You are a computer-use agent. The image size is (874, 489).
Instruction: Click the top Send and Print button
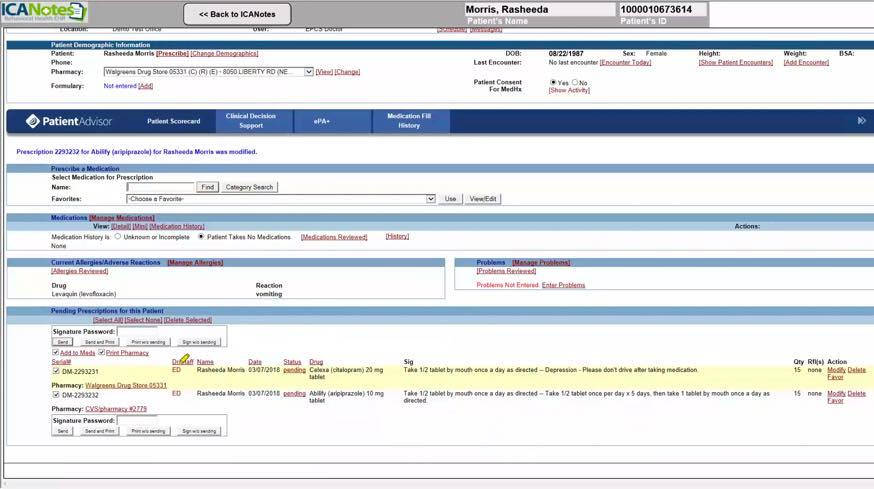(101, 342)
